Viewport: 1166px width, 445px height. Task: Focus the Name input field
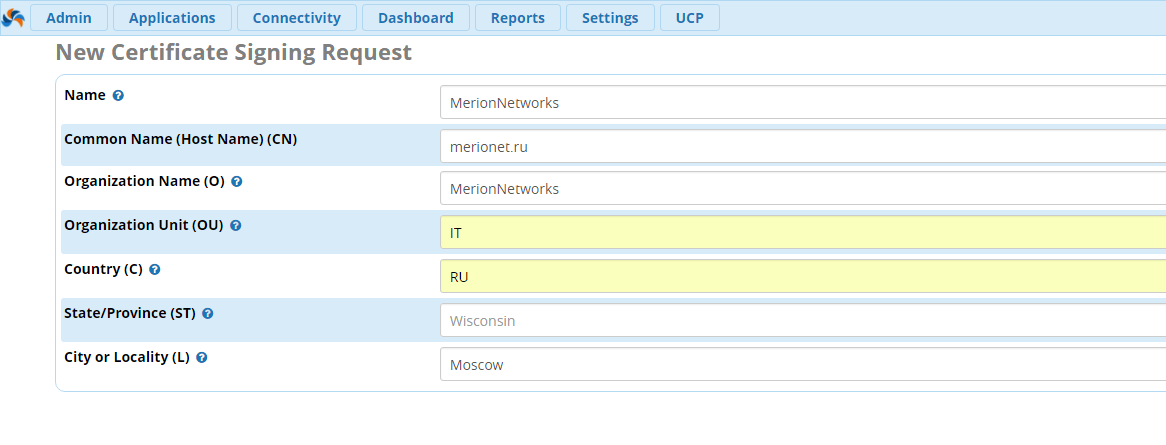pyautogui.click(x=802, y=102)
